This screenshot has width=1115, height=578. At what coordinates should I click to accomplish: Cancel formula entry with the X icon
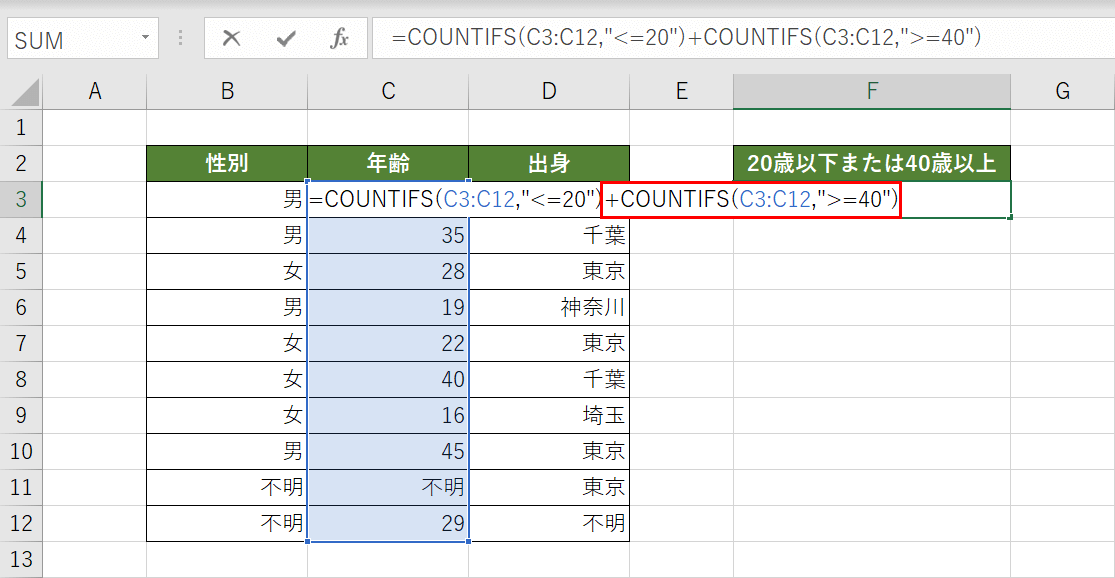(231, 39)
